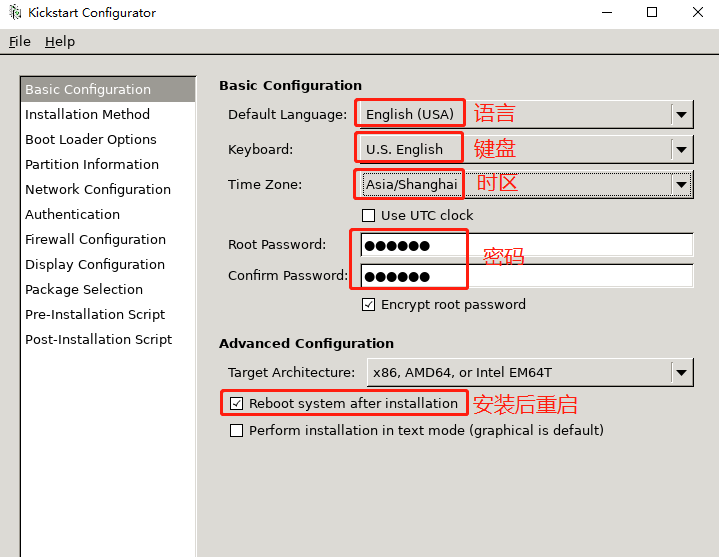Select Post-Installation Script in sidebar
This screenshot has height=557, width=719.
(108, 339)
